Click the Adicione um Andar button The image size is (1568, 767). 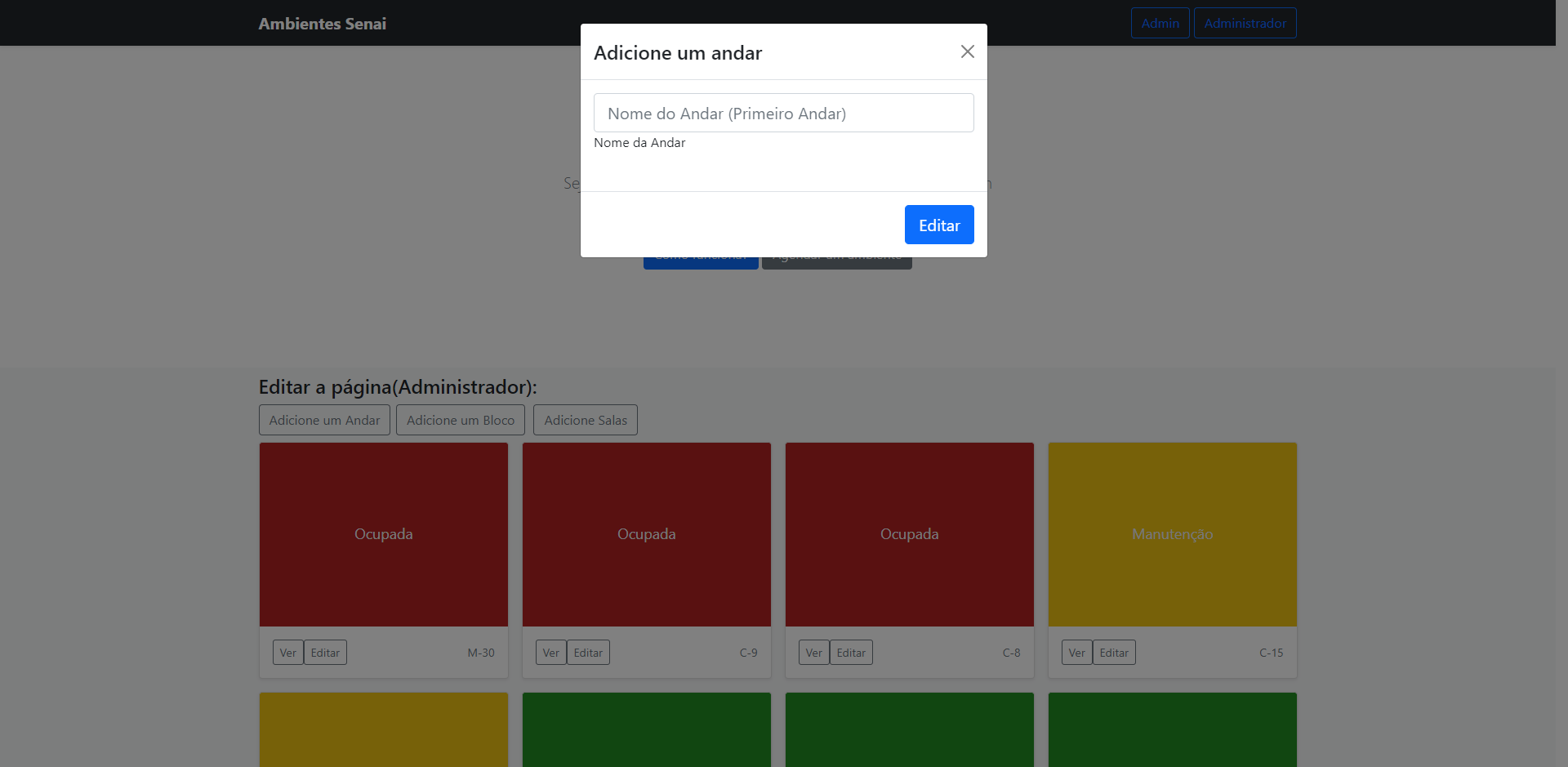324,420
